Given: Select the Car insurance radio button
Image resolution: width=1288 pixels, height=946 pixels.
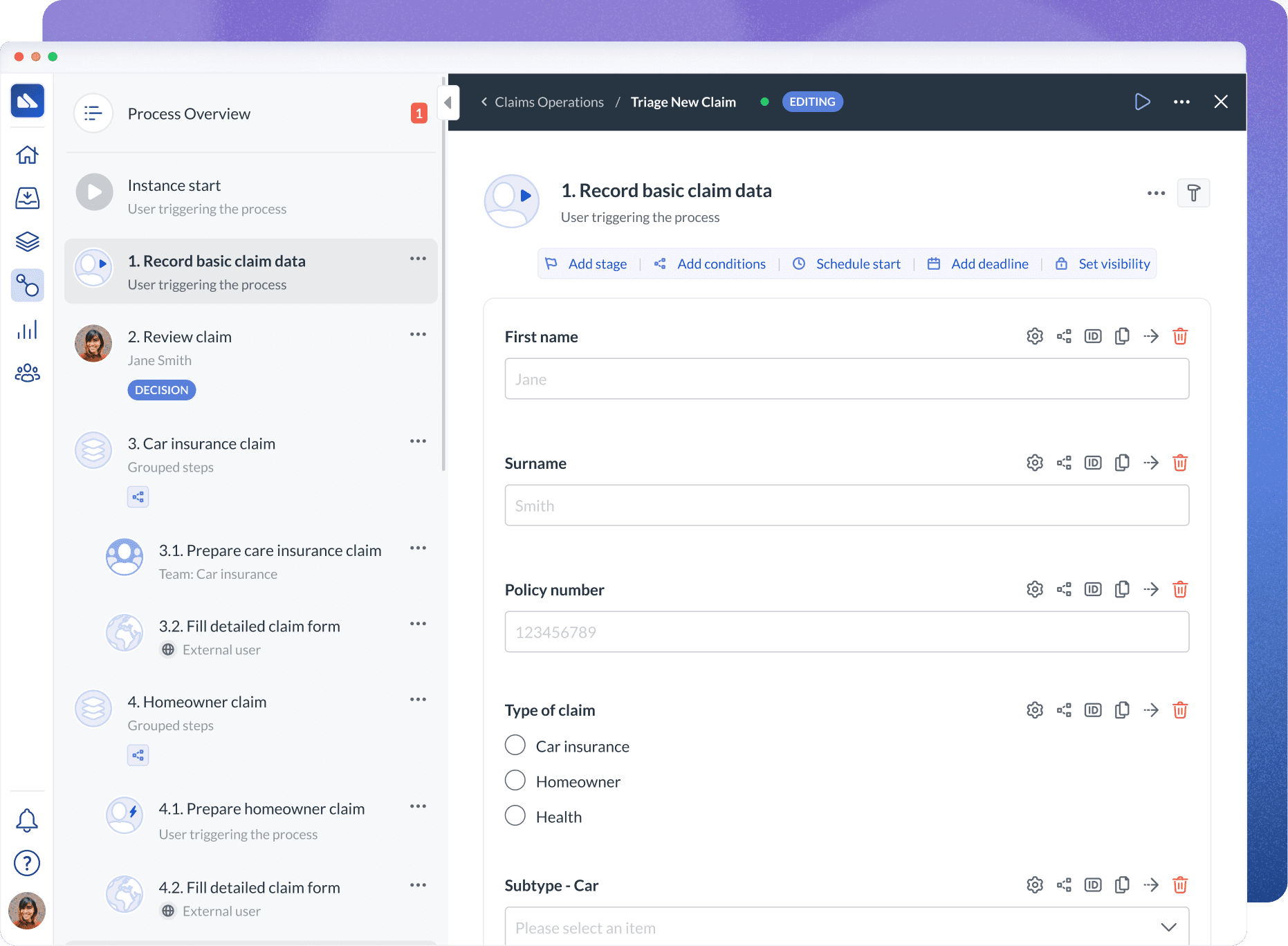Looking at the screenshot, I should [515, 745].
